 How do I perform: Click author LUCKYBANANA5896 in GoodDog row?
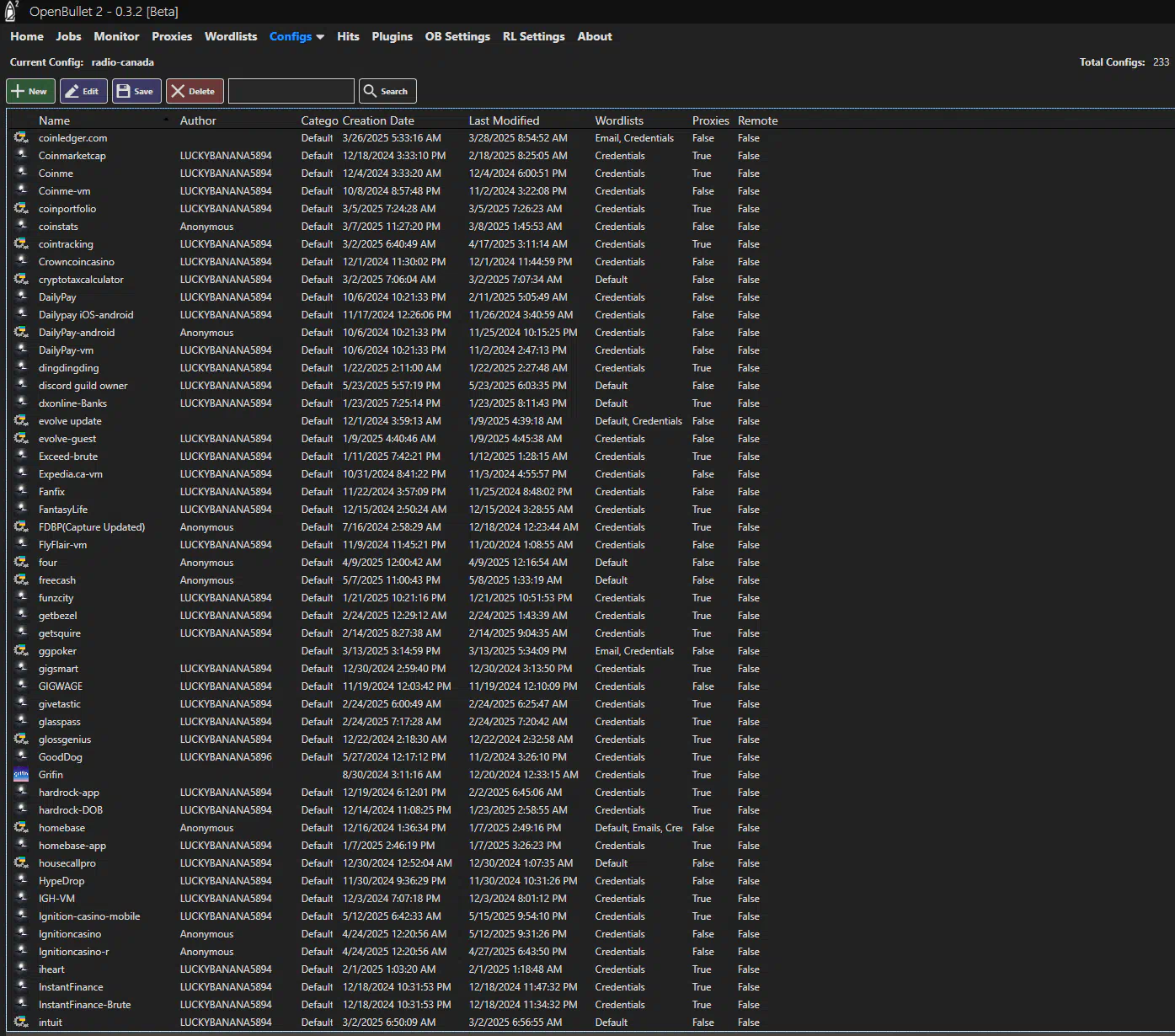tap(226, 756)
